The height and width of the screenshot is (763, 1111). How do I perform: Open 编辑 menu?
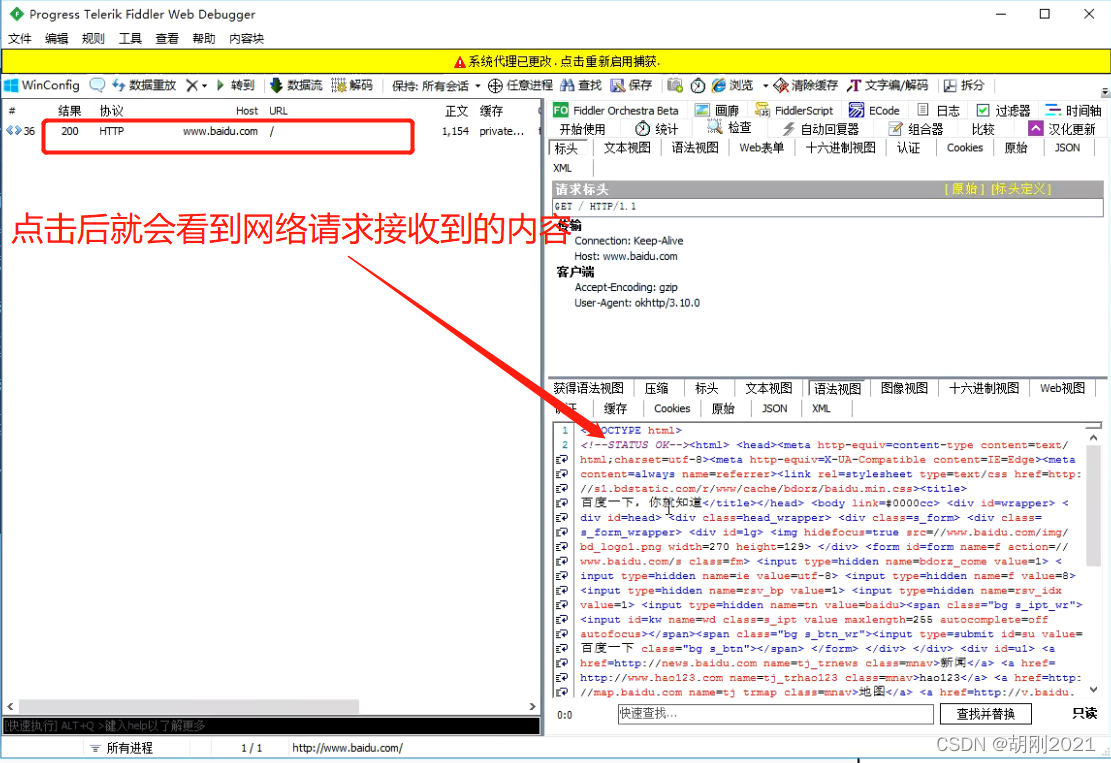[57, 38]
